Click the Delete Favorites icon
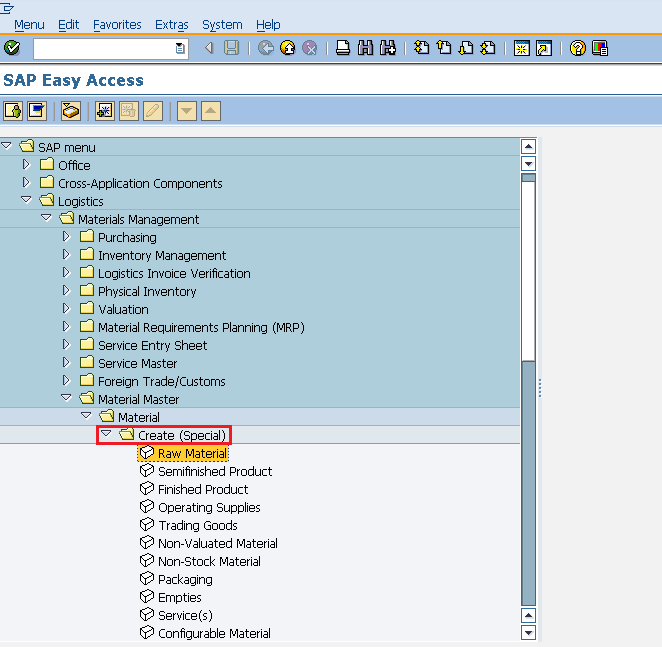The width and height of the screenshot is (662, 647). coord(129,111)
